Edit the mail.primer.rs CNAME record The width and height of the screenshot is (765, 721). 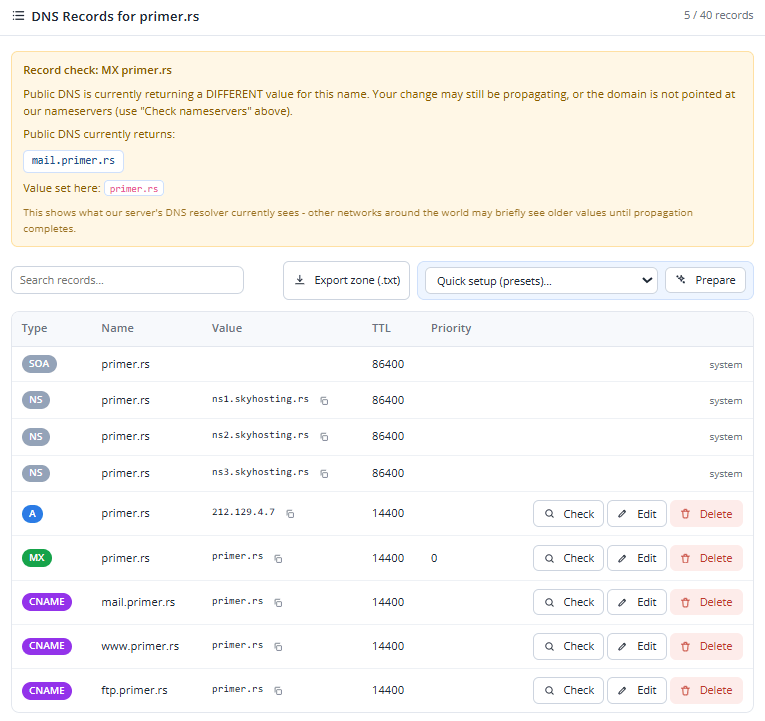637,602
